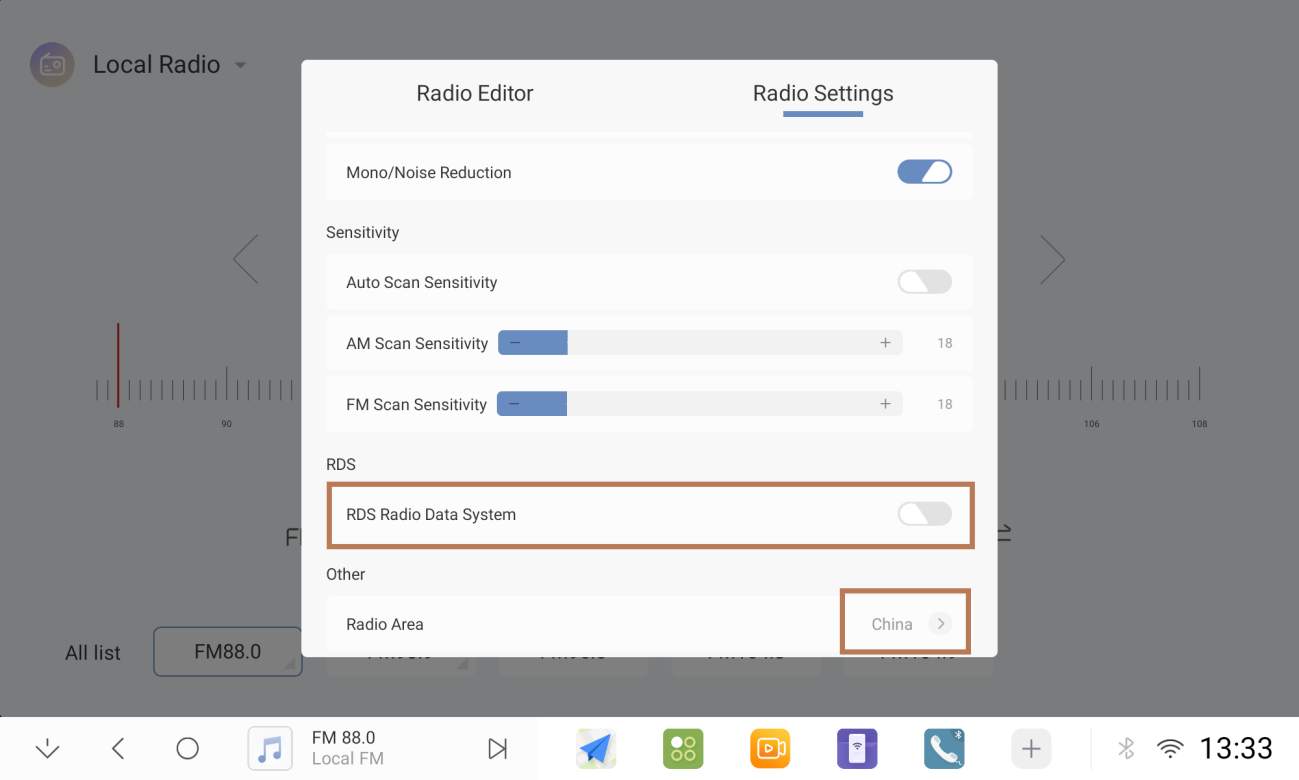The height and width of the screenshot is (780, 1299).
Task: Open the Local Radio dropdown arrow
Action: click(240, 65)
